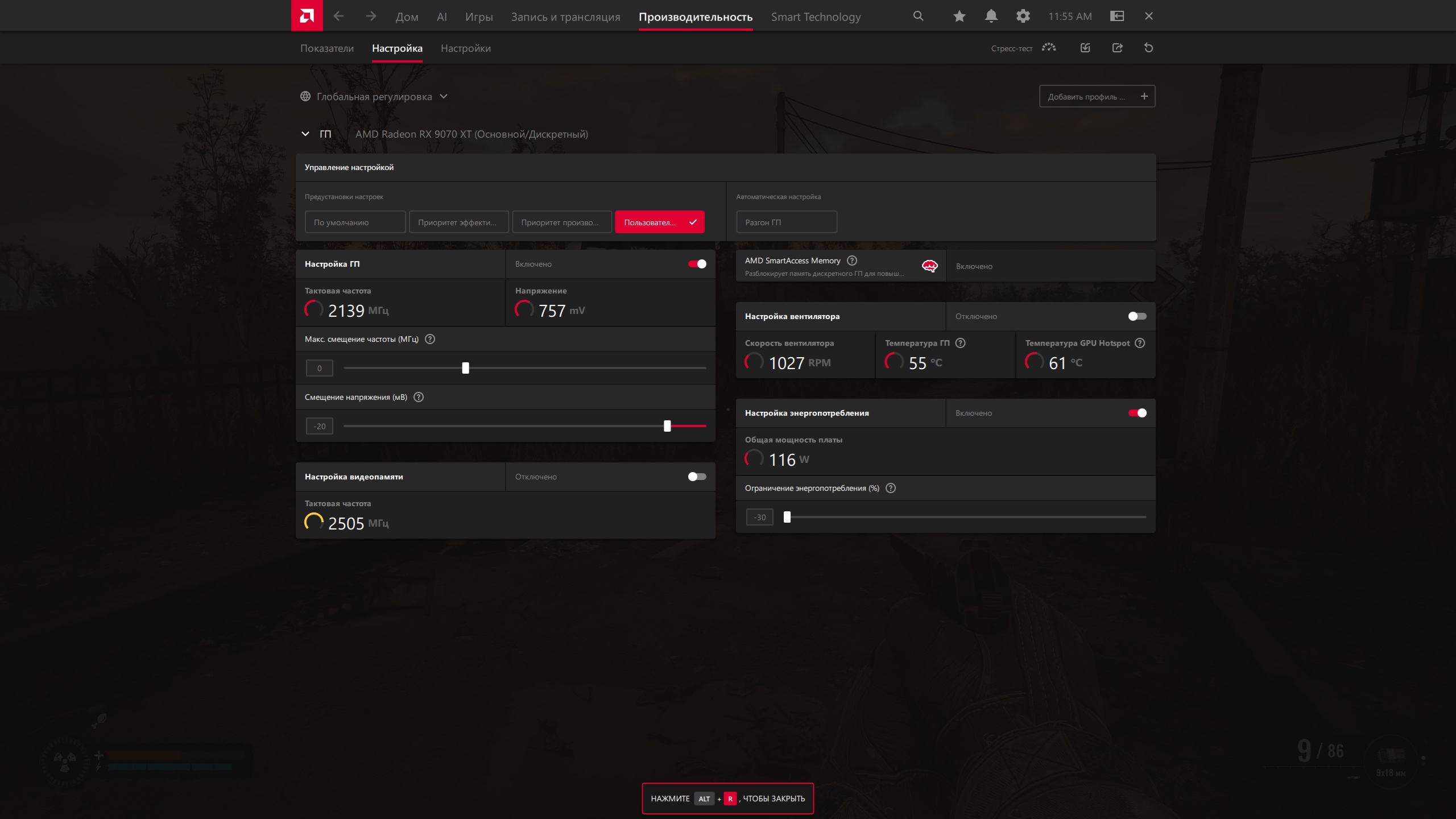Open the Smart Technology tab
This screenshot has height=819, width=1456.
tap(816, 17)
